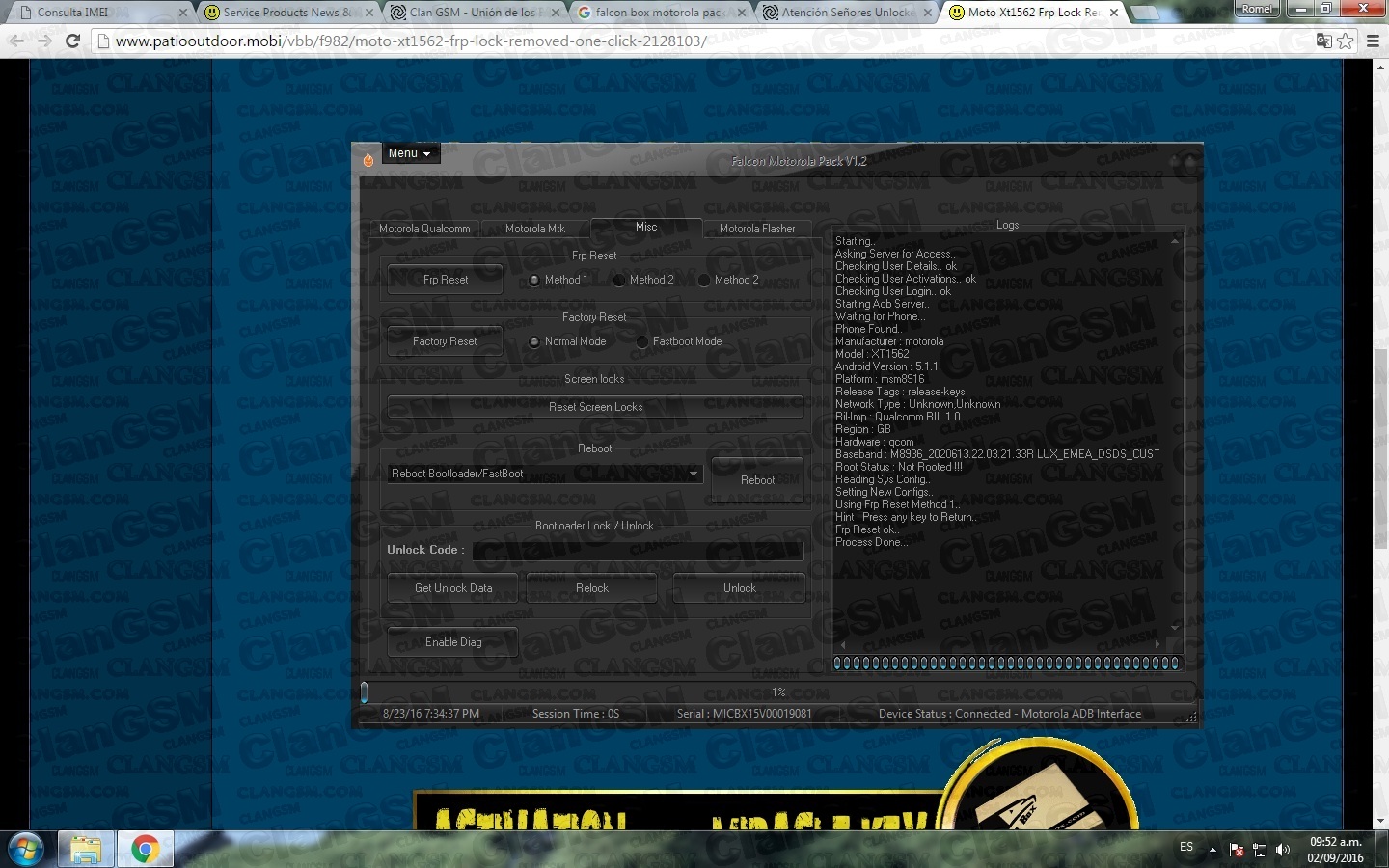Click the network tray icon
Viewport: 1389px width, 868px height.
tap(1260, 850)
